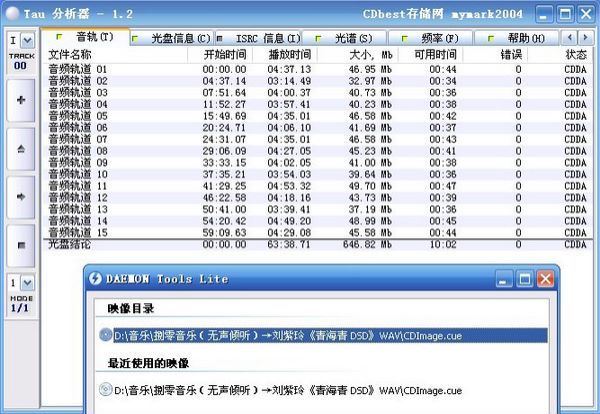Open the 频率 (F) tab

(430, 38)
